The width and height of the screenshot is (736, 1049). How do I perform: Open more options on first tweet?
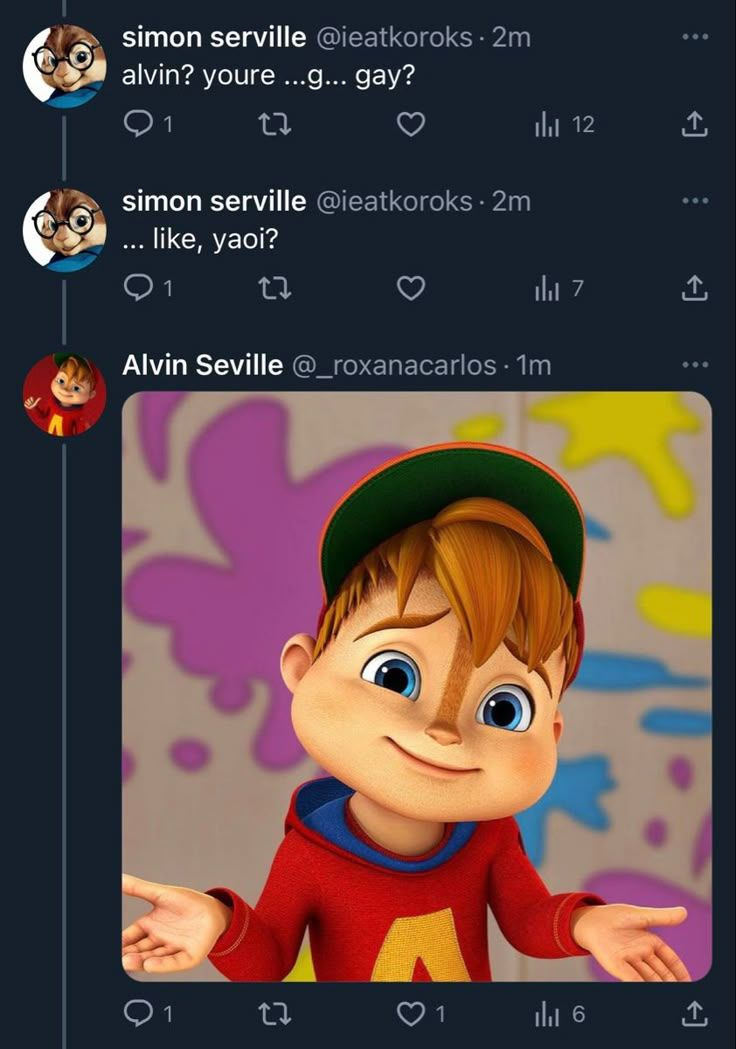click(694, 37)
